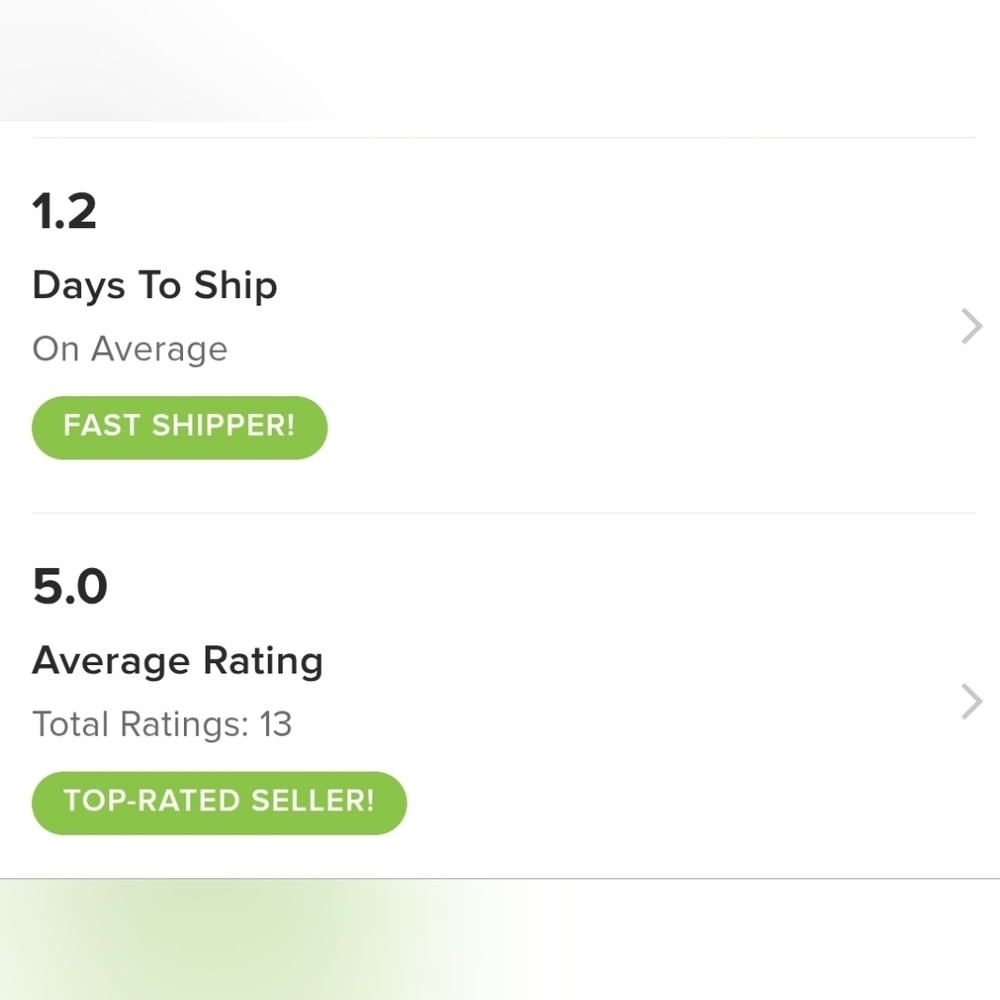Screen dimensions: 1000x1000
Task: Click the 5.0 rating score value
Action: 70,587
